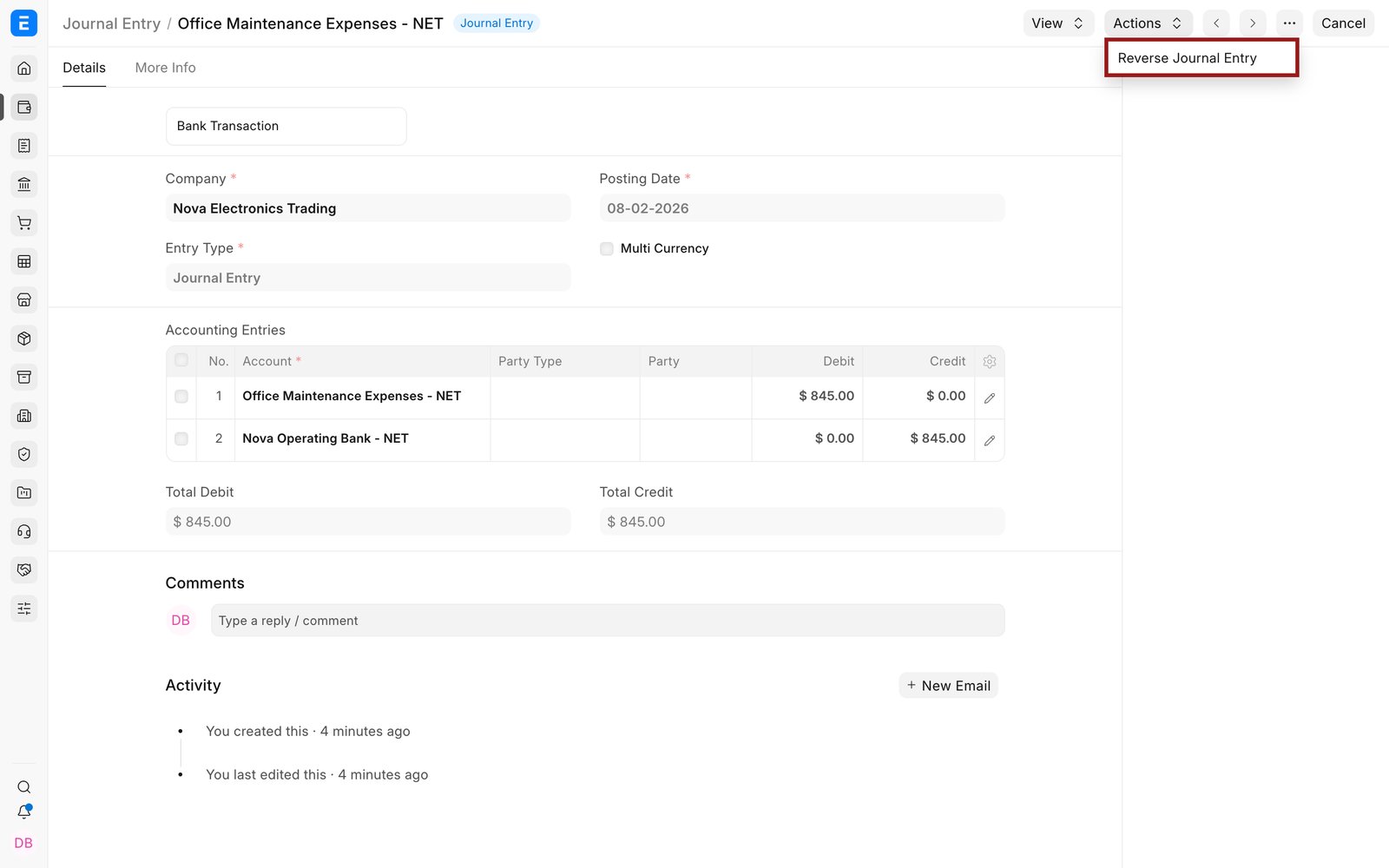1389x868 pixels.
Task: Click the comment reply input field
Action: tap(608, 621)
